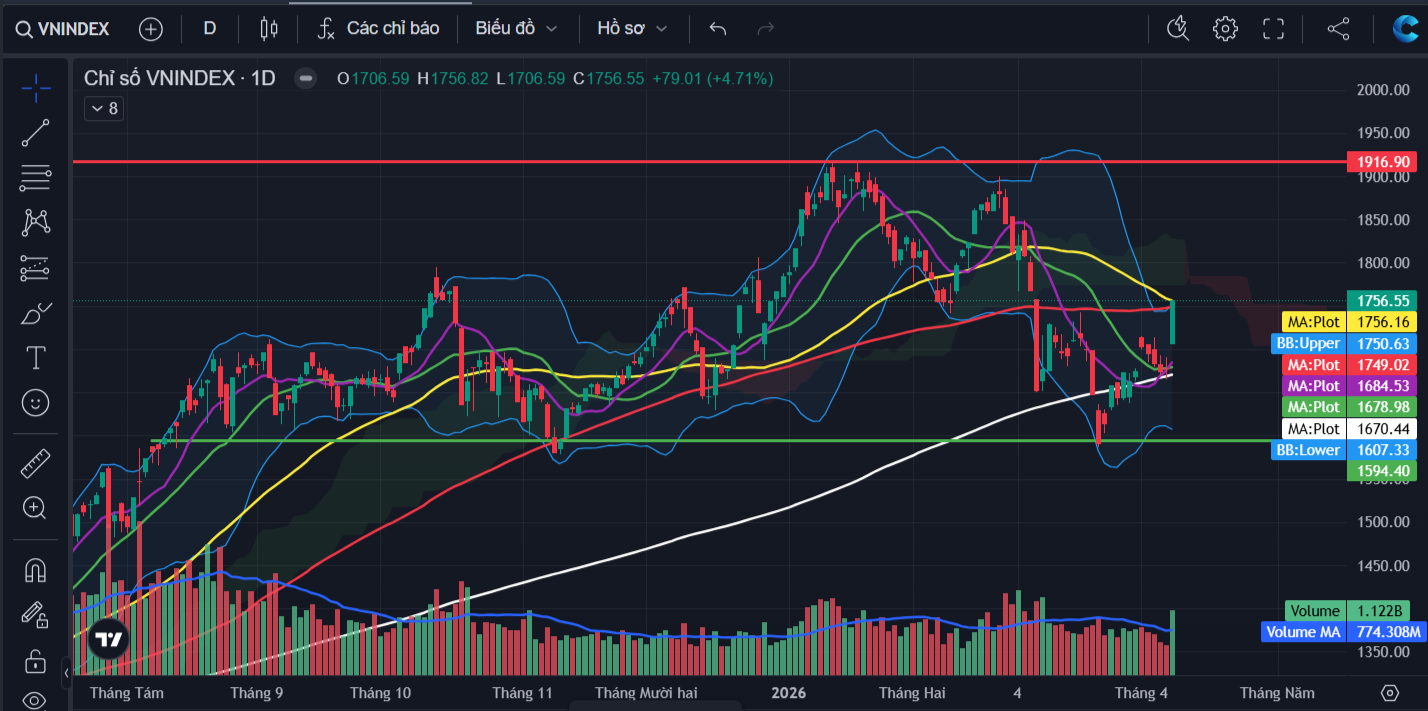Select the crosshair cursor tool
The image size is (1428, 711).
(x=36, y=88)
